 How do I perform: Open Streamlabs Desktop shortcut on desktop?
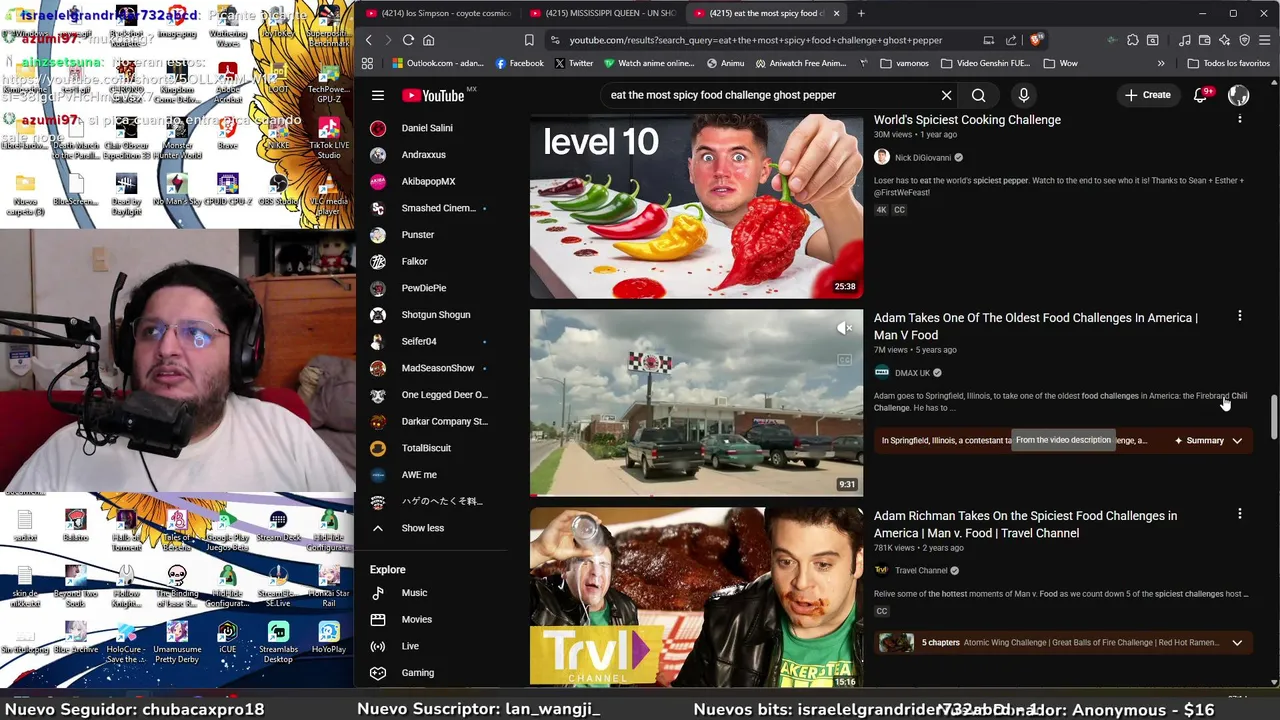(x=278, y=643)
